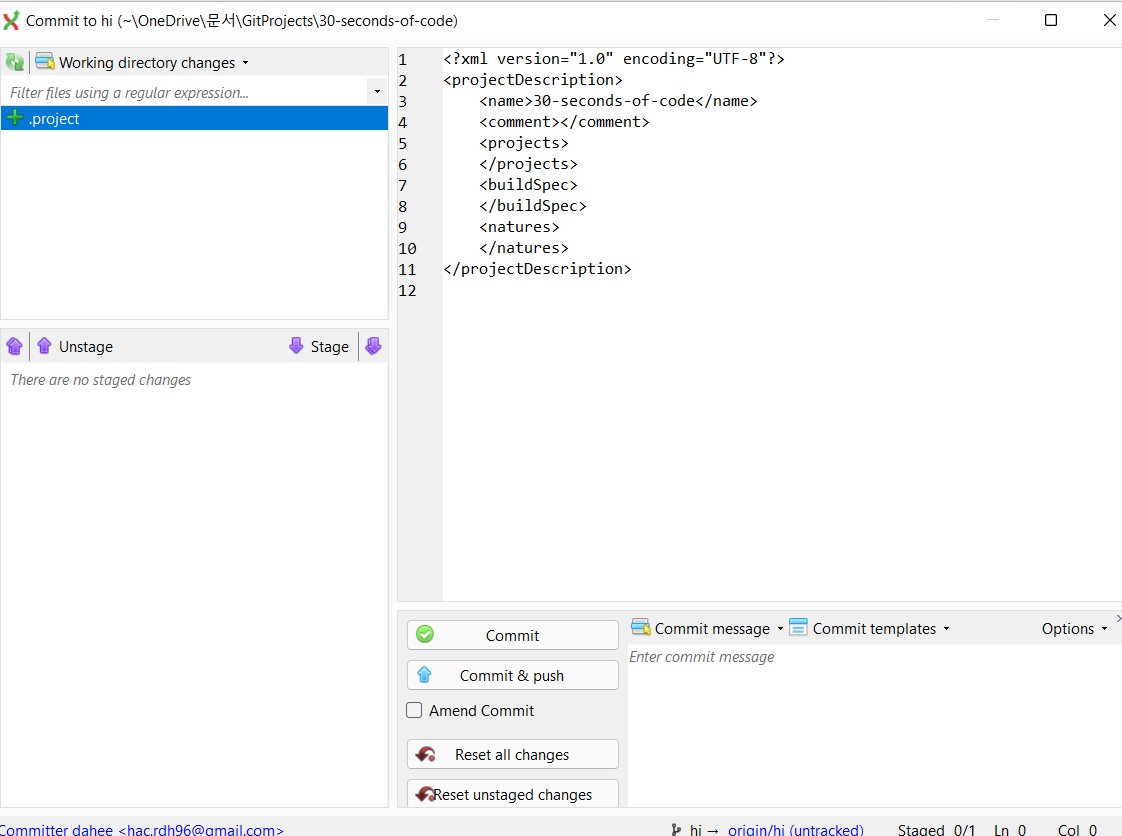Click the file filter regular expression field
The image size is (1122, 836).
[185, 92]
